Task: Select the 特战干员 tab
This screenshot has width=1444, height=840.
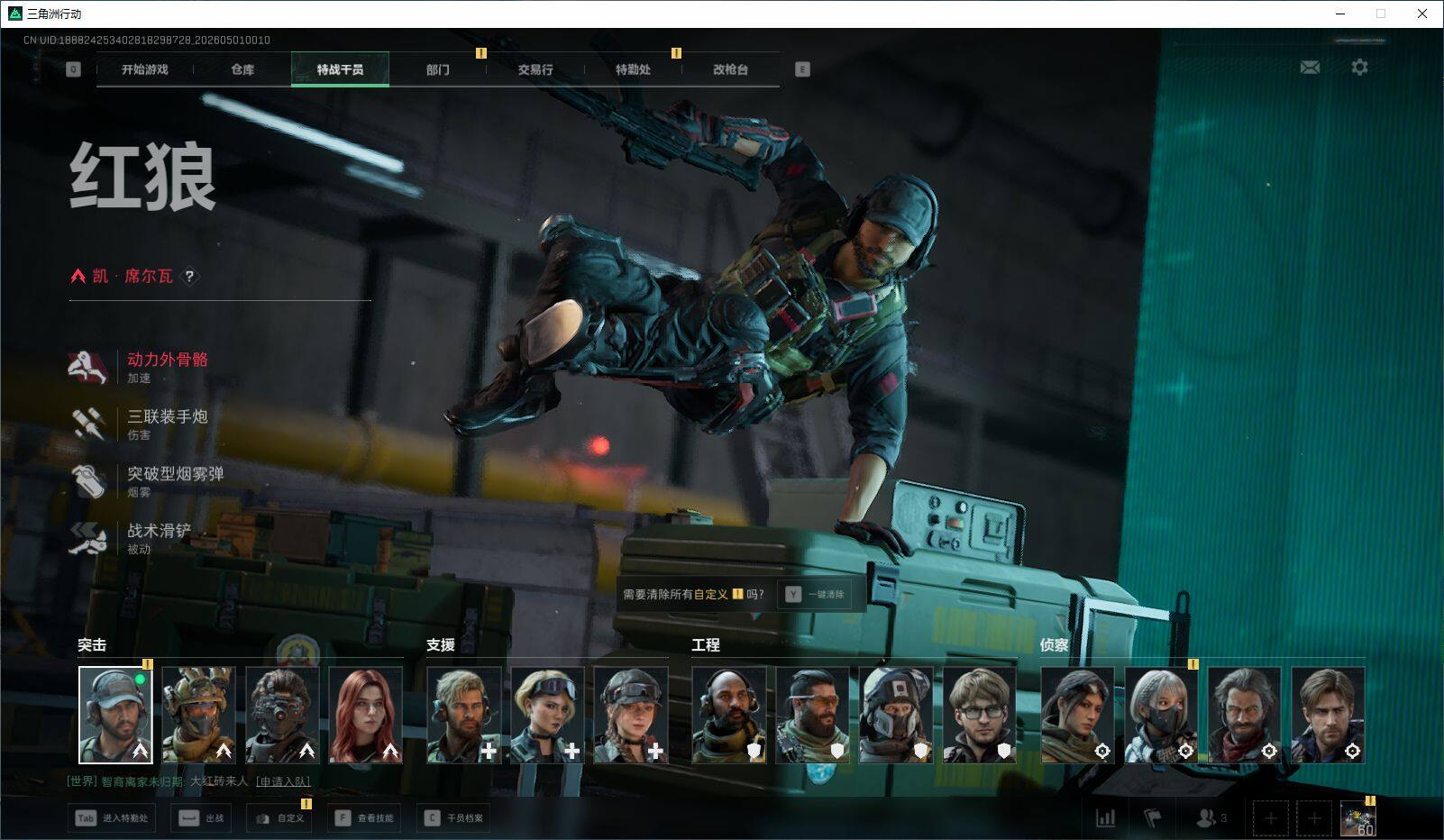Action: 340,69
